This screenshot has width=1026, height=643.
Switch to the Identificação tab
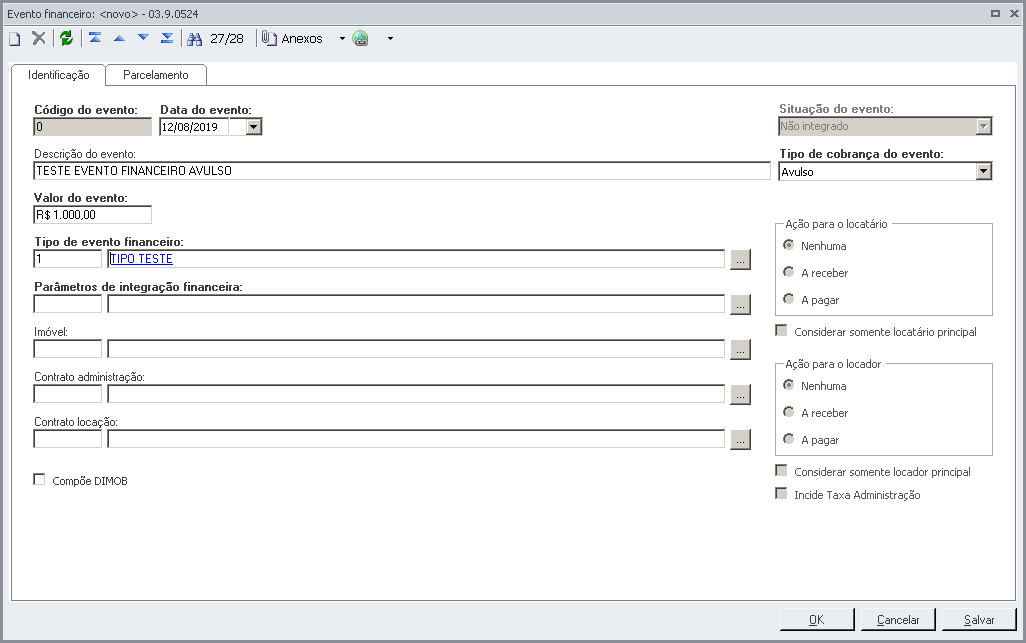[58, 75]
